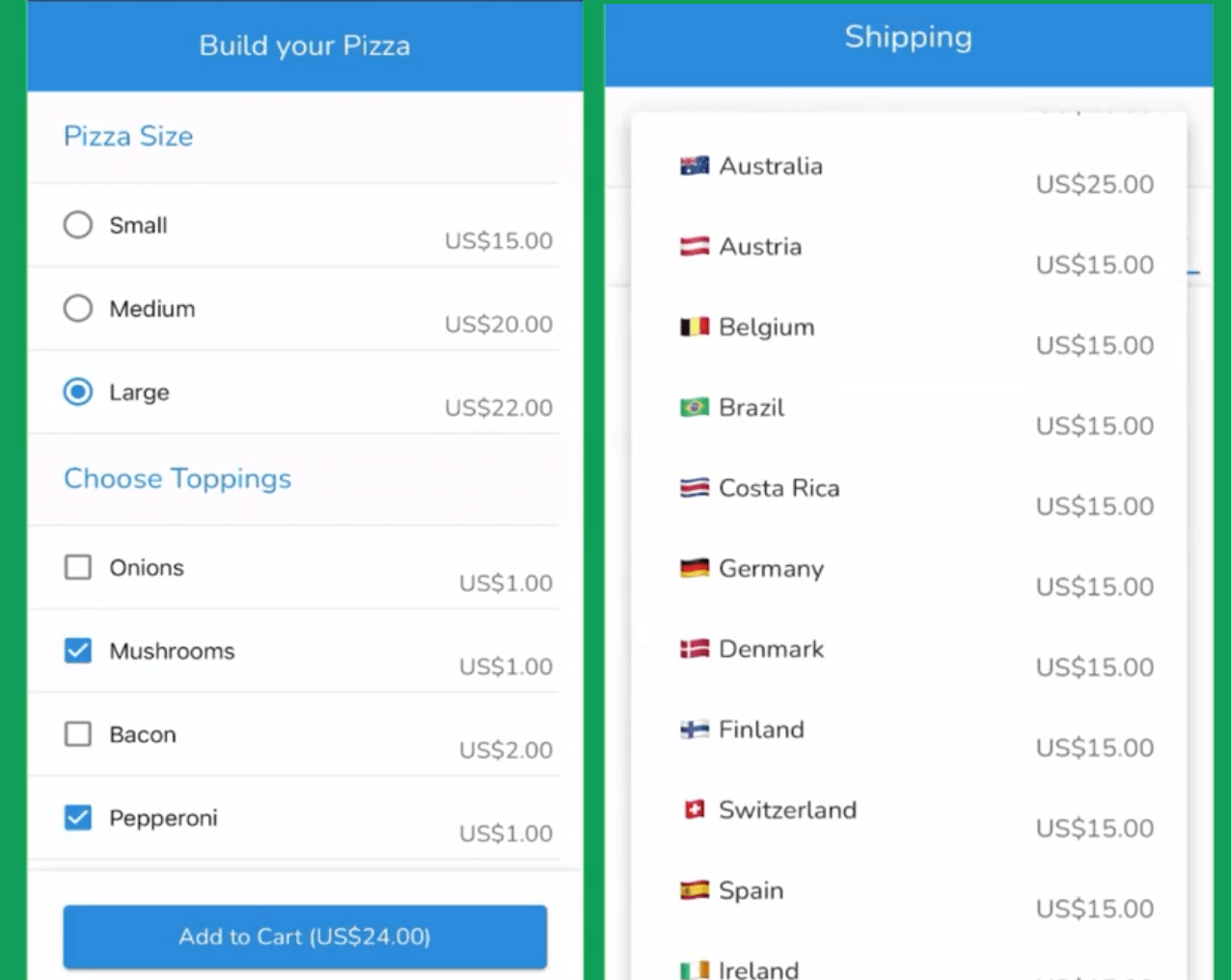Click the Brazil flag icon

[695, 408]
